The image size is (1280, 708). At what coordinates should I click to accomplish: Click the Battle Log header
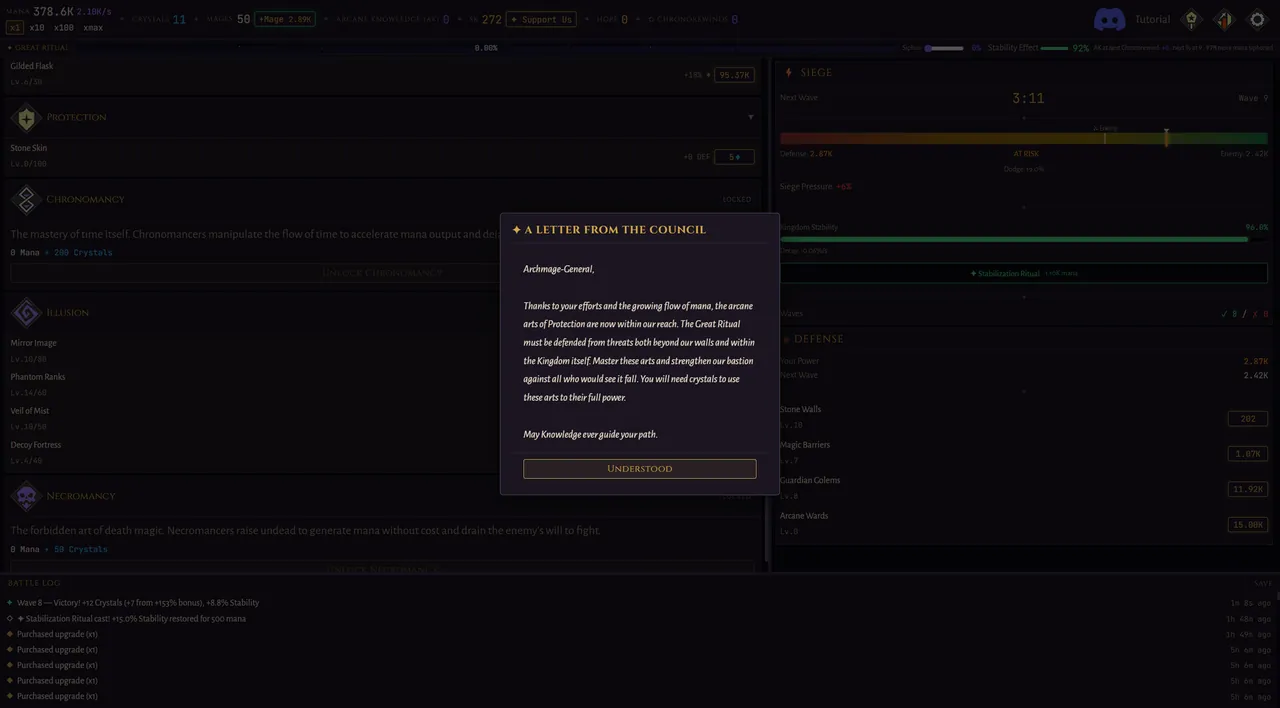(x=33, y=582)
